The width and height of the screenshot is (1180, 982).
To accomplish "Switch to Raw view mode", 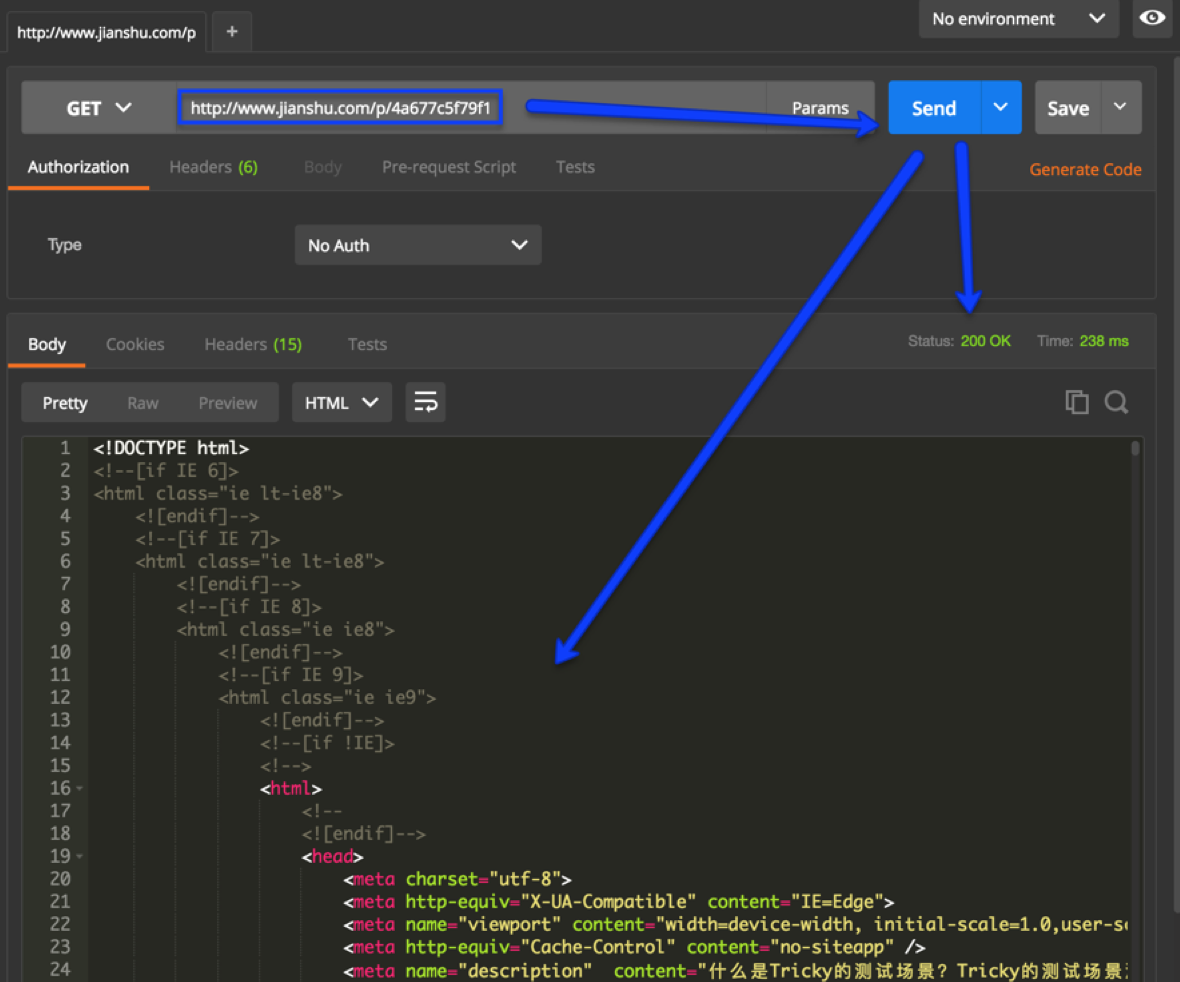I will 142,403.
